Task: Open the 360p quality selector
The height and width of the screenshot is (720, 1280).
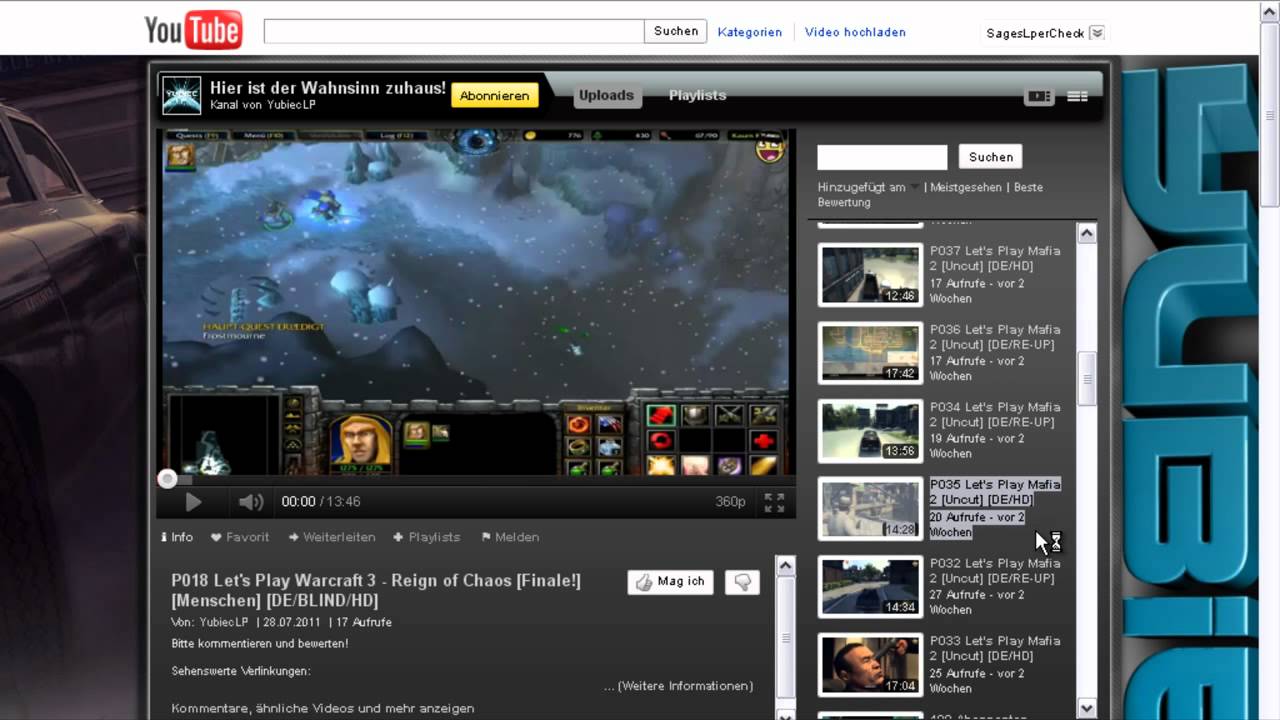Action: click(x=730, y=502)
